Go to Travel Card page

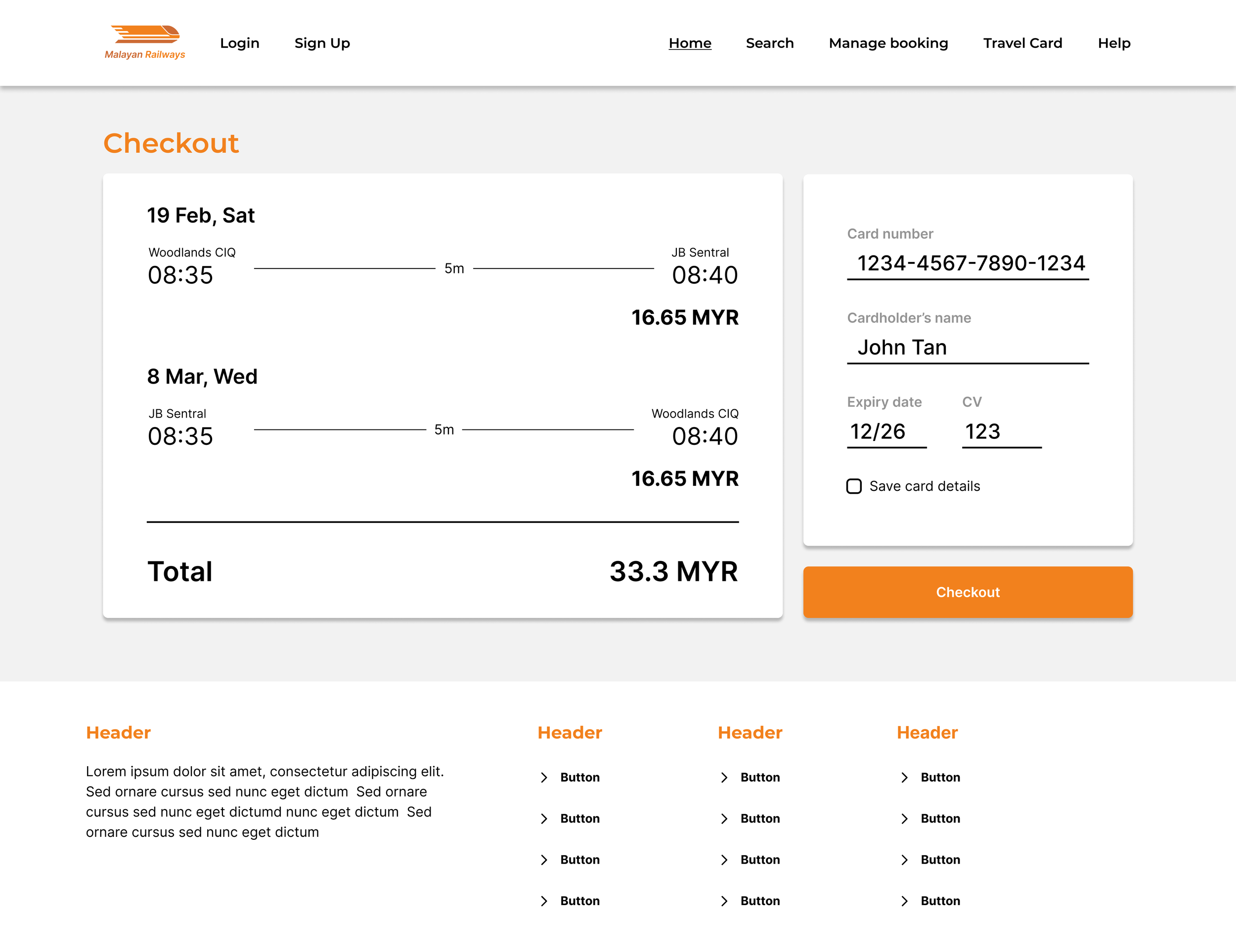(x=1022, y=43)
